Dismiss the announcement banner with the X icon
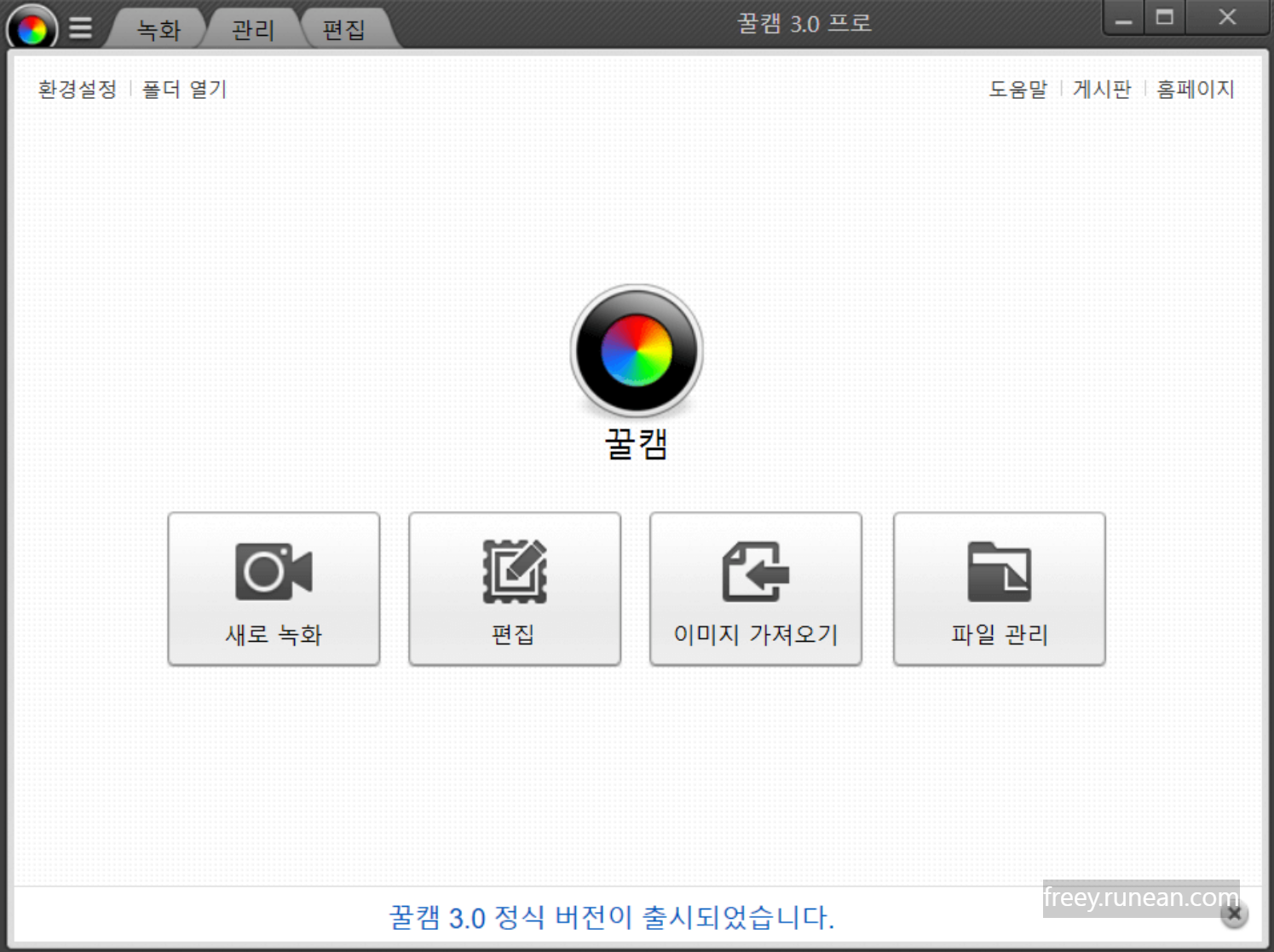Screen dimensions: 1274x952 pos(1233,913)
